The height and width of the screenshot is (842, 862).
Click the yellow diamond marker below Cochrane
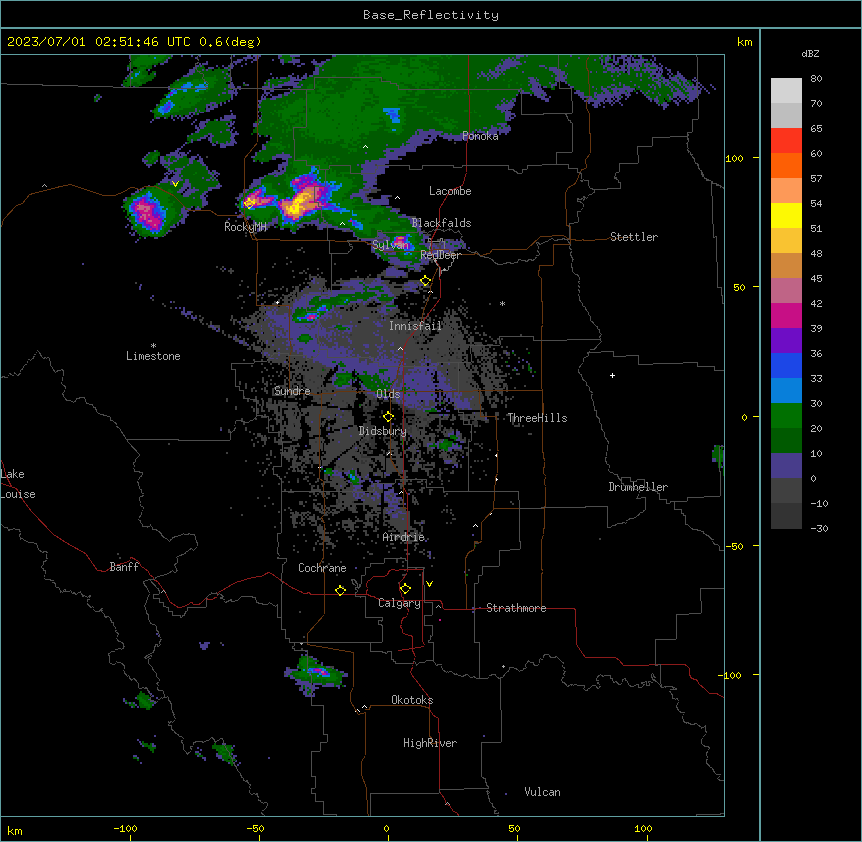[x=340, y=590]
